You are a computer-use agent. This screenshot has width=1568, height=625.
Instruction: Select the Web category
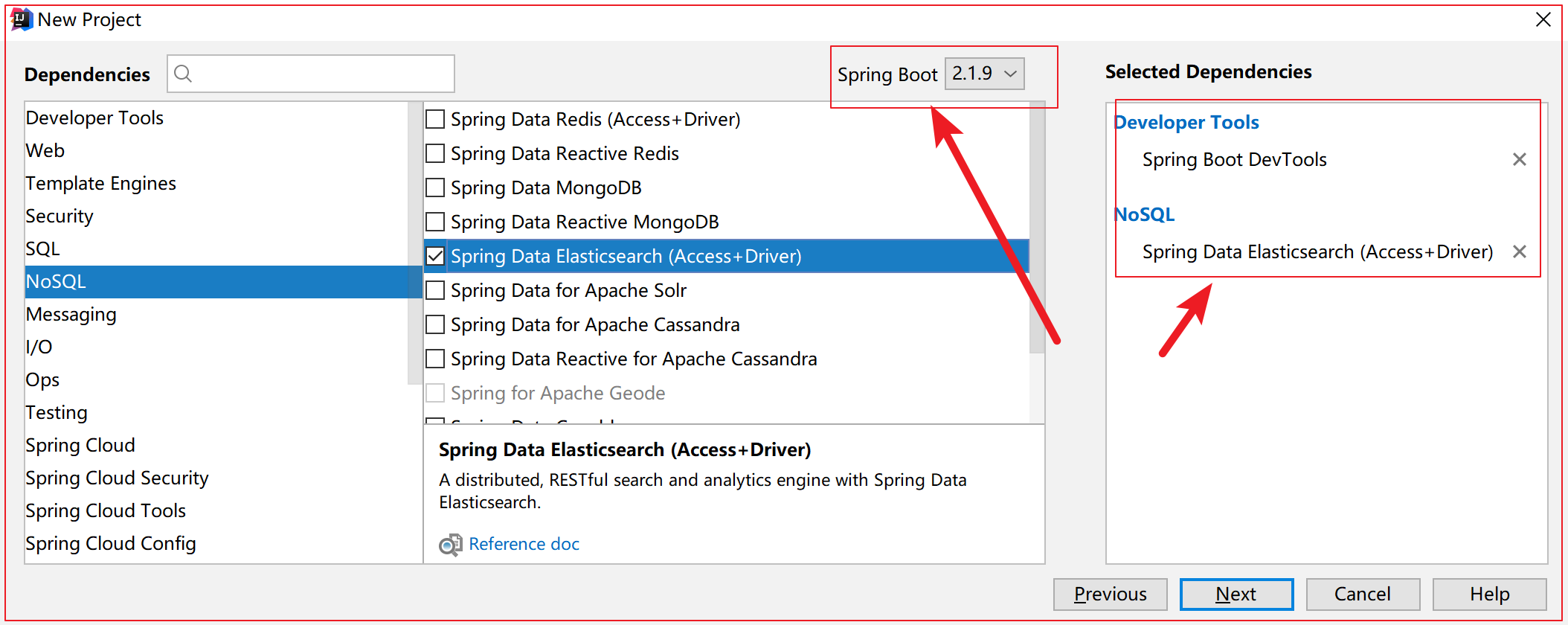coord(216,150)
